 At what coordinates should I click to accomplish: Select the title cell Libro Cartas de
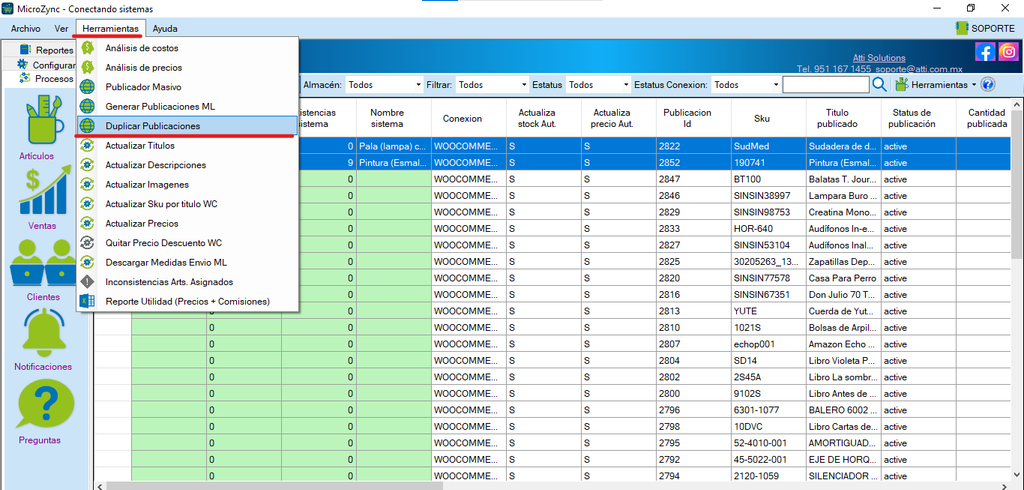pyautogui.click(x=844, y=427)
